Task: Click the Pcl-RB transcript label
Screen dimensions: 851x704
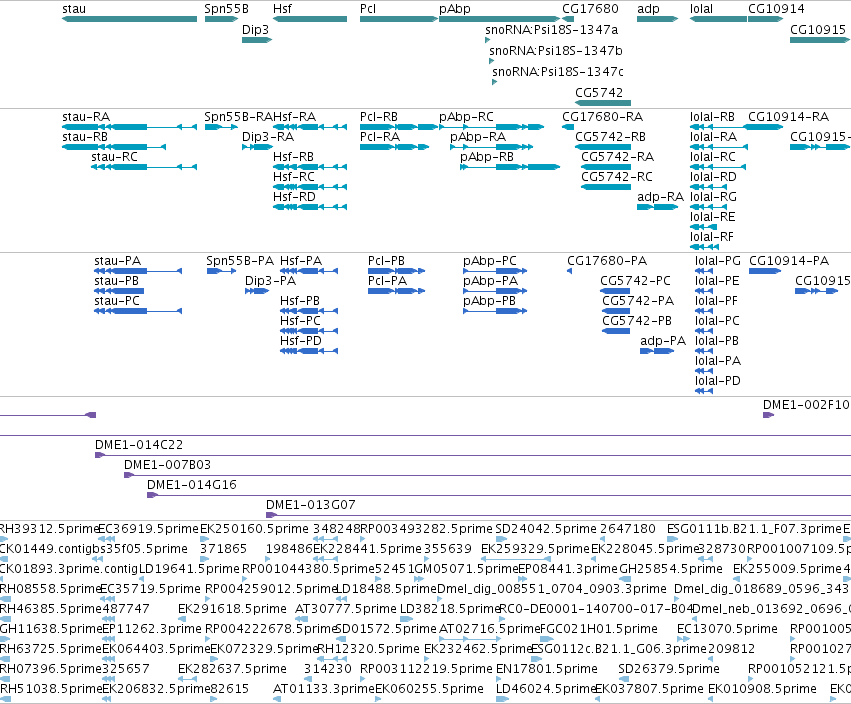Action: pos(379,117)
